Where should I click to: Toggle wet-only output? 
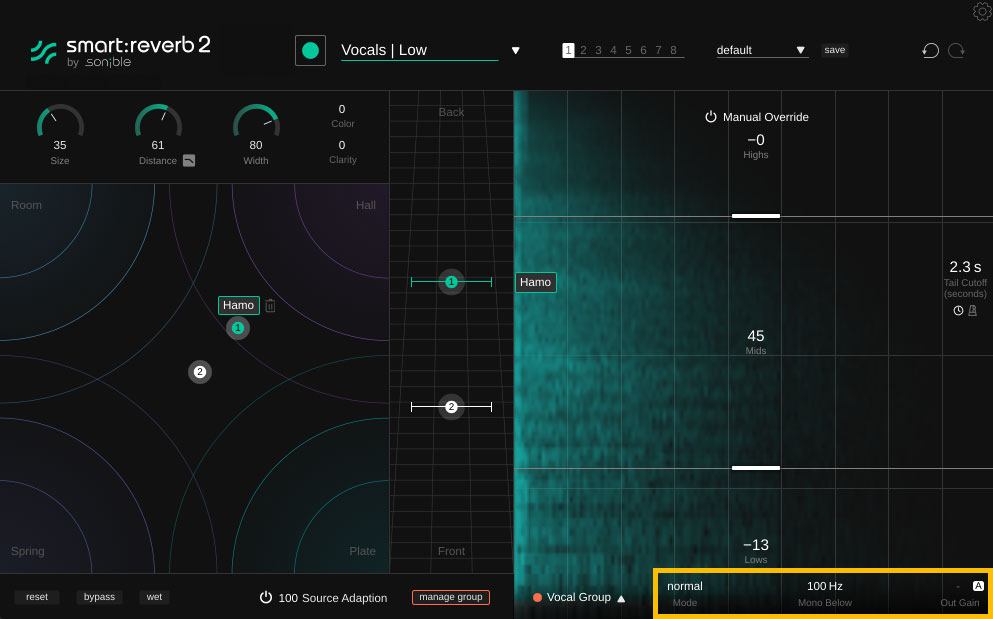pyautogui.click(x=155, y=597)
